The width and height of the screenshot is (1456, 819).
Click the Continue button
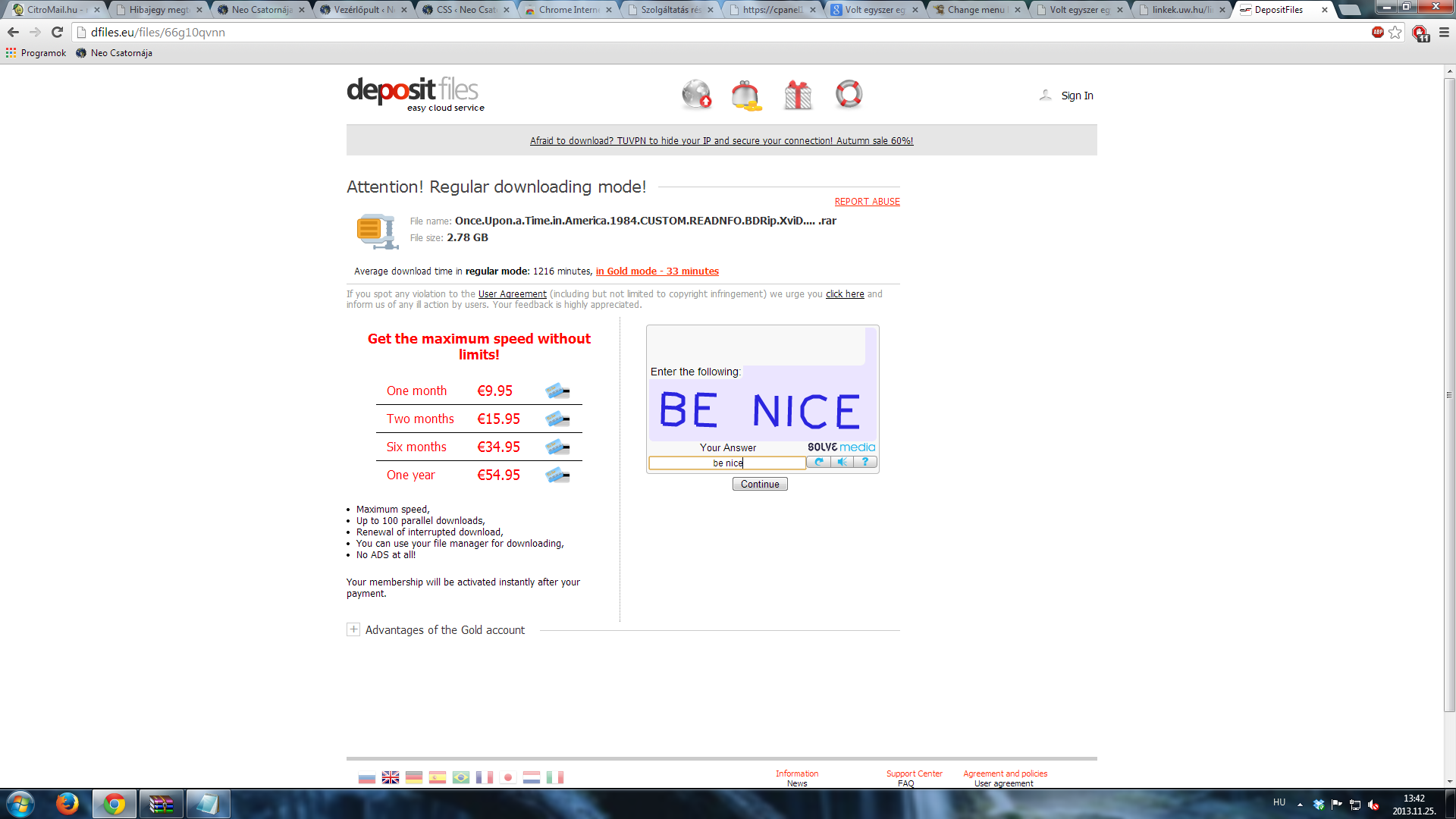760,484
